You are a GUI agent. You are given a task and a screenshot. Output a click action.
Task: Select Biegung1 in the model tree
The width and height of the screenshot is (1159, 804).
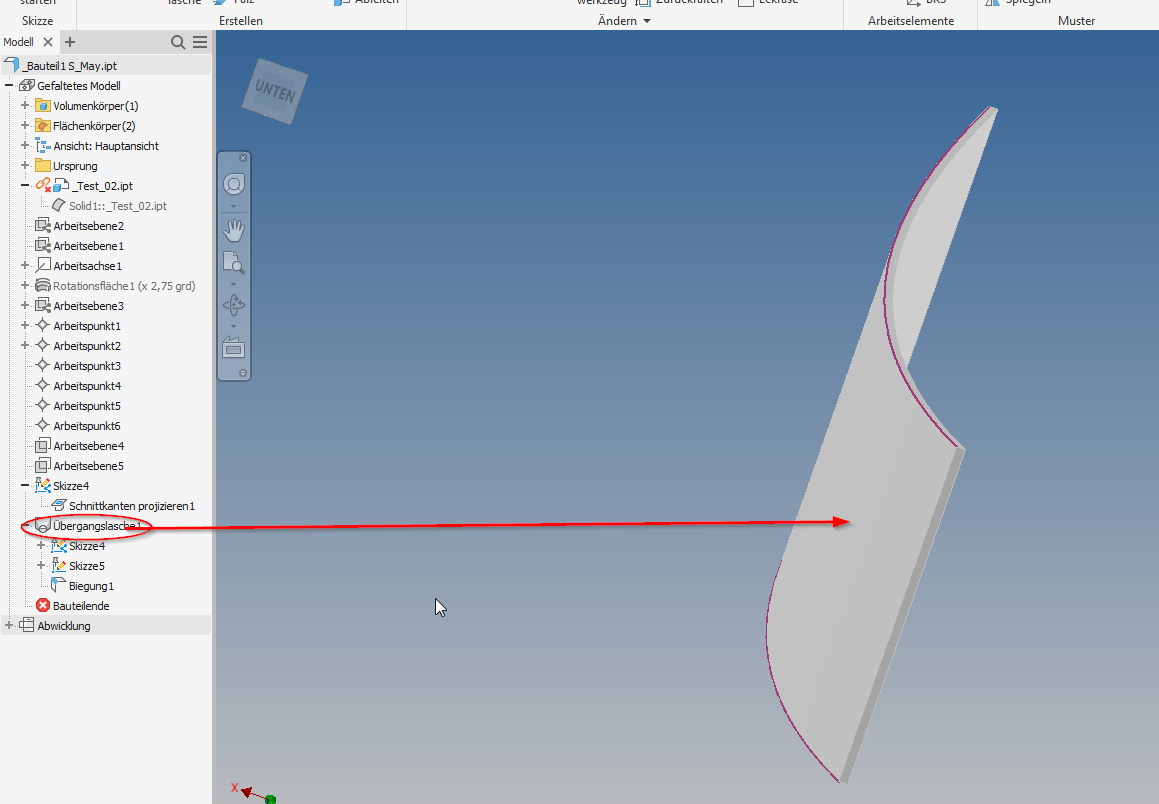coord(90,585)
